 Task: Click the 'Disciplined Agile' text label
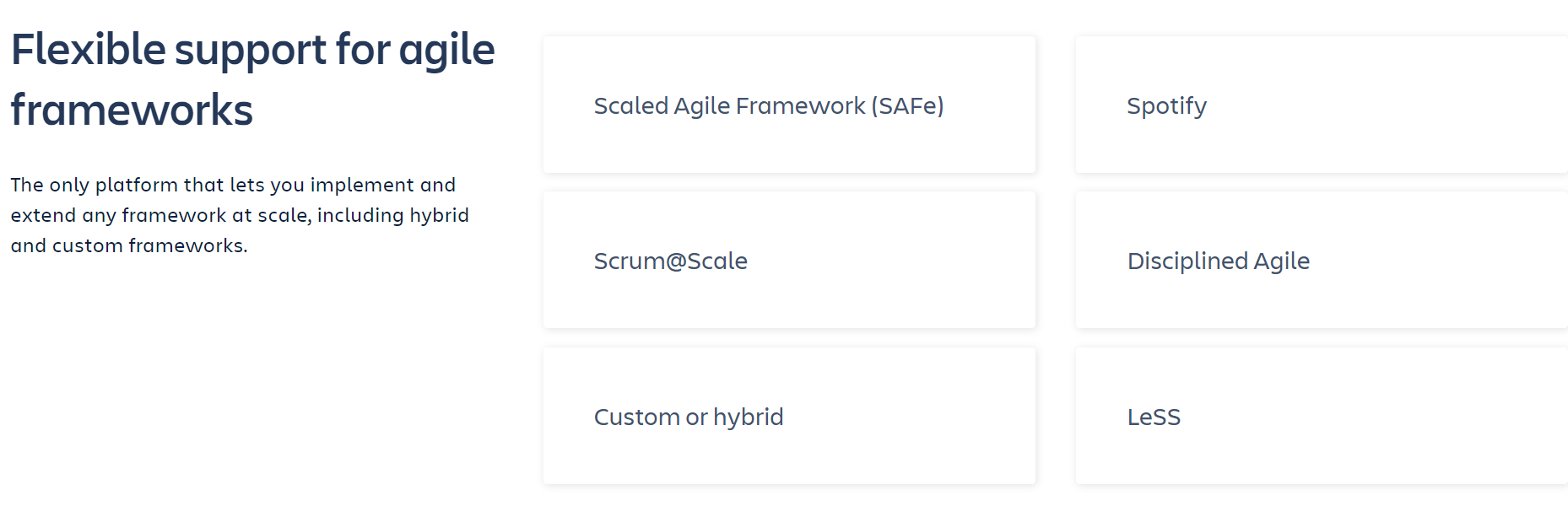[x=1219, y=261]
